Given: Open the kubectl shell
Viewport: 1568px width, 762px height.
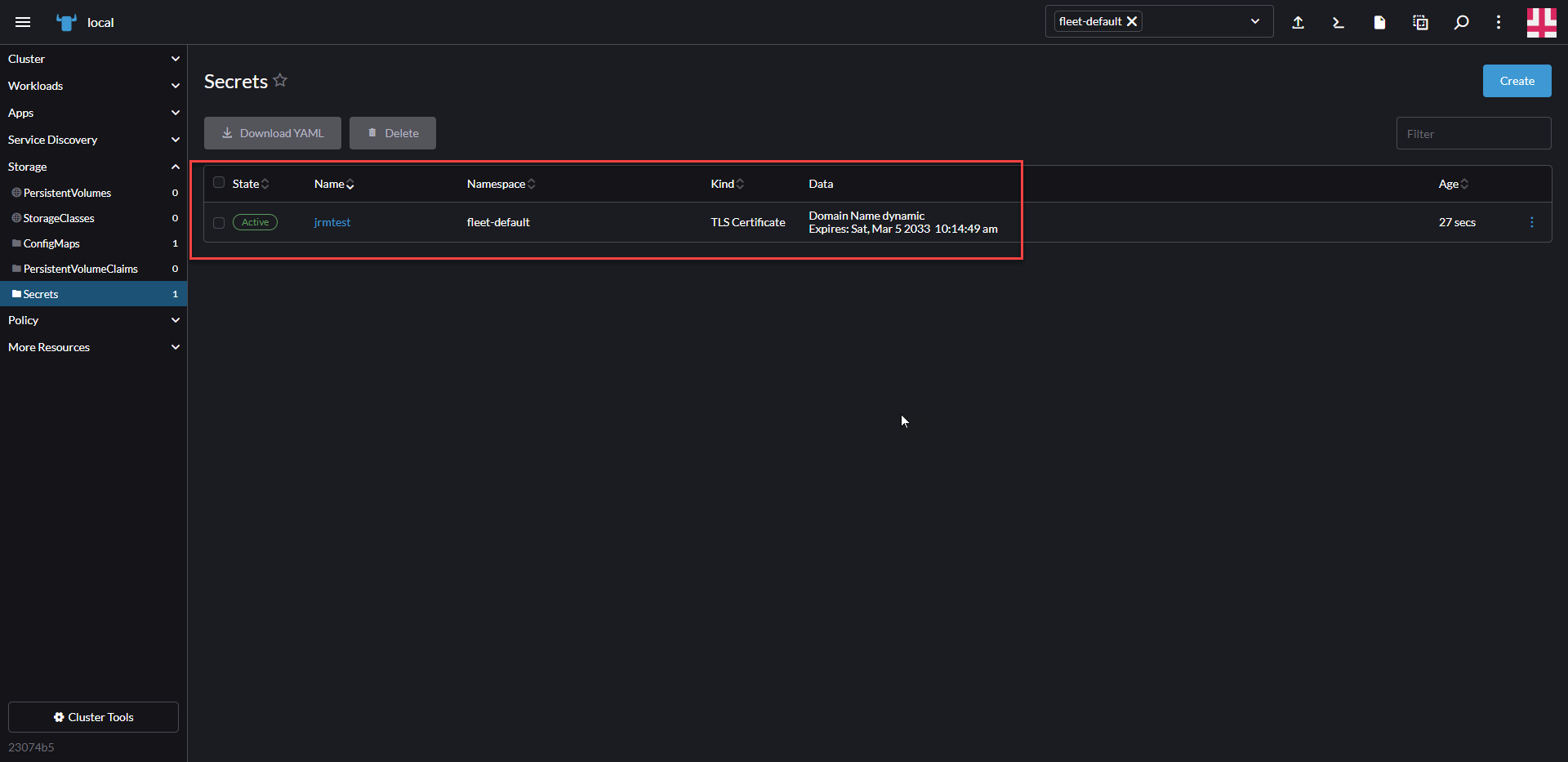Looking at the screenshot, I should tap(1338, 22).
